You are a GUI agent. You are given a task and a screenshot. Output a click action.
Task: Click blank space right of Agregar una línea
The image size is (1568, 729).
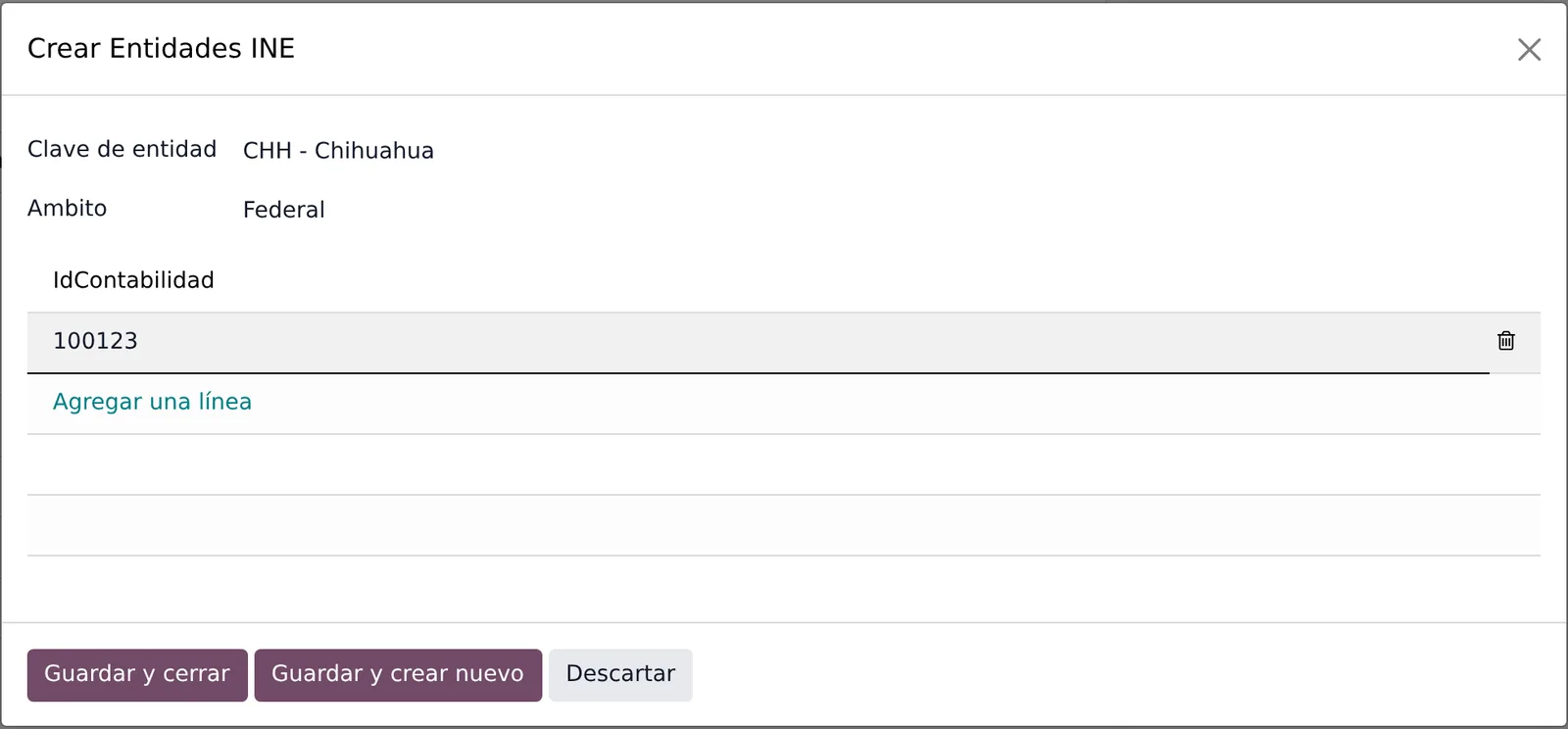tap(882, 403)
